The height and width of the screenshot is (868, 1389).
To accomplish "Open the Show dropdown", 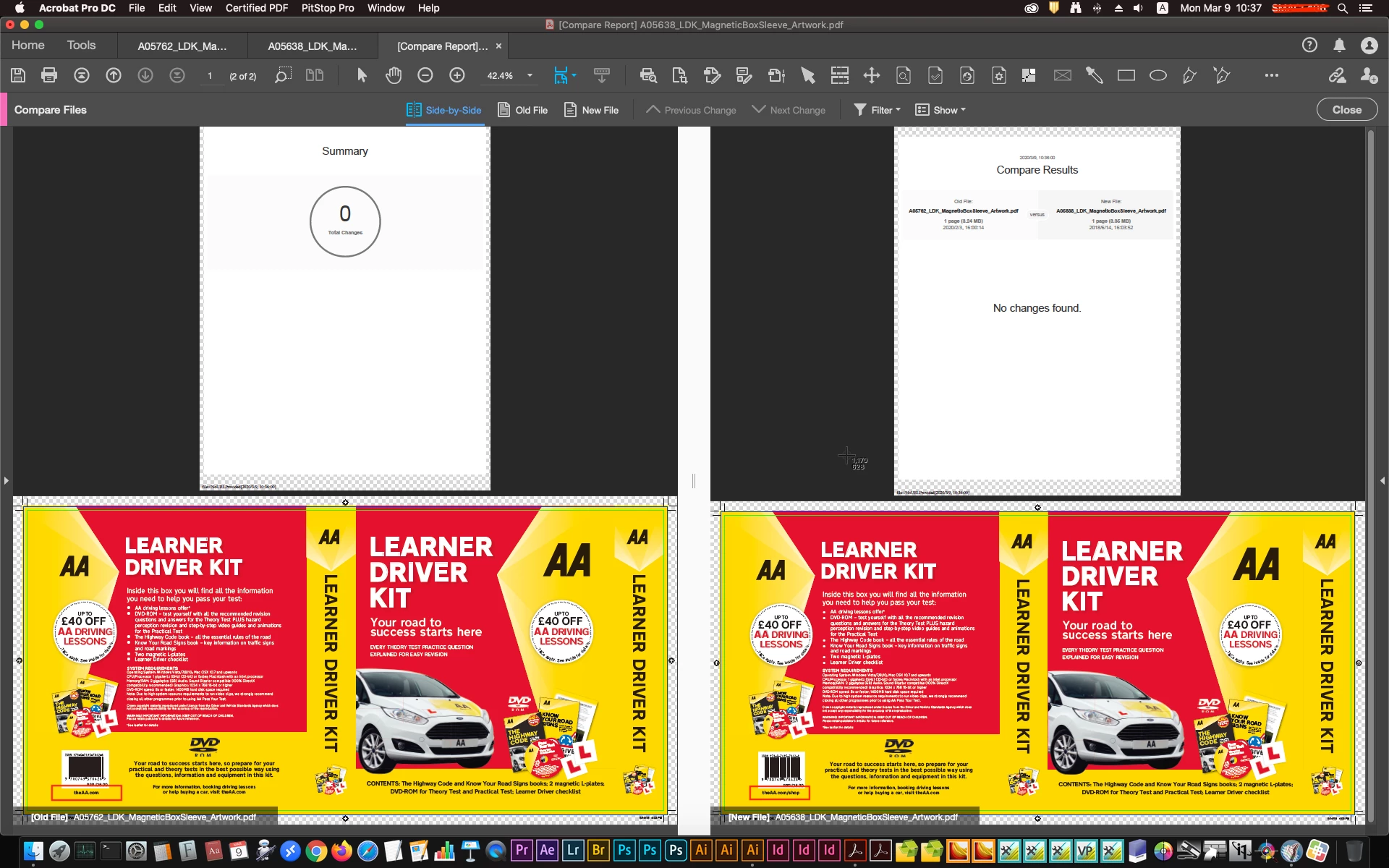I will click(x=940, y=110).
